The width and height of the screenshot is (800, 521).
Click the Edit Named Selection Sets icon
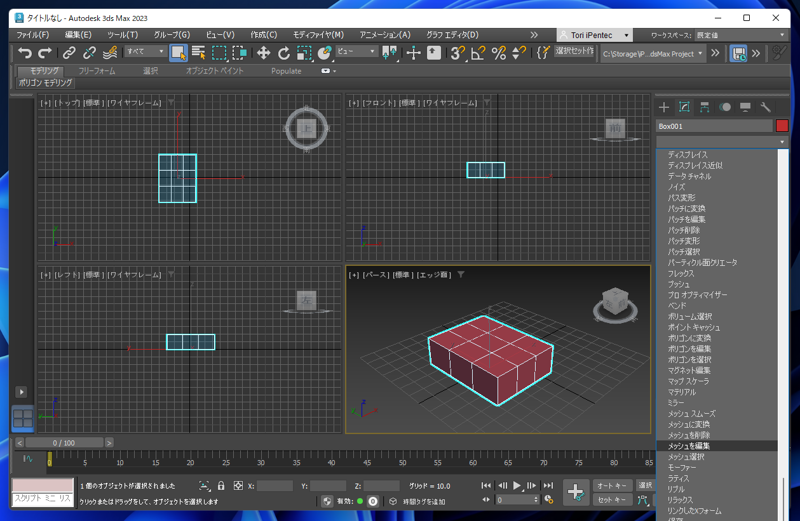(543, 53)
